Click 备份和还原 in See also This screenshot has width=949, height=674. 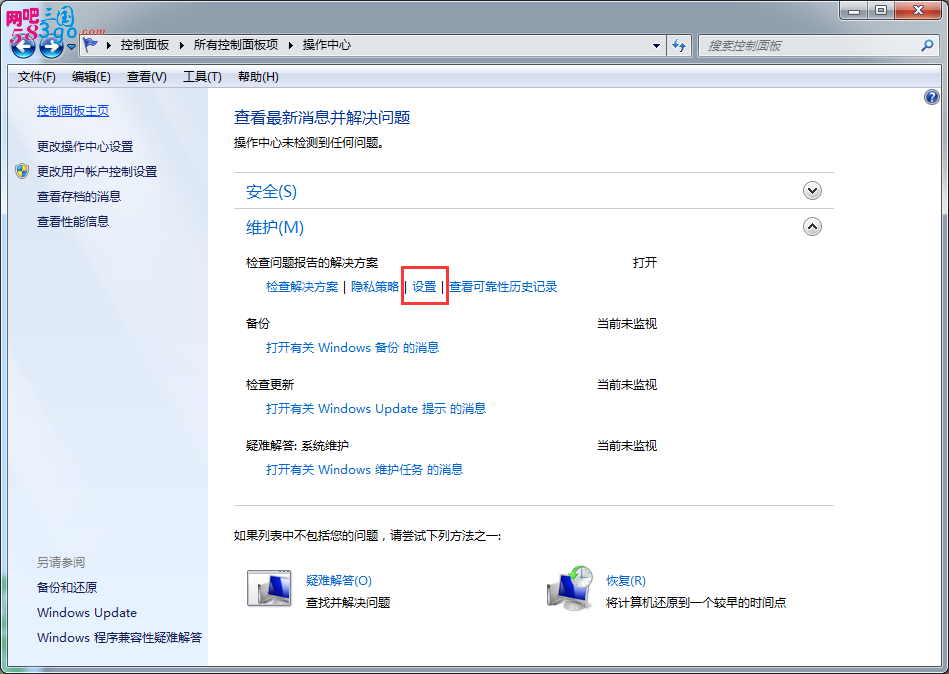67,587
